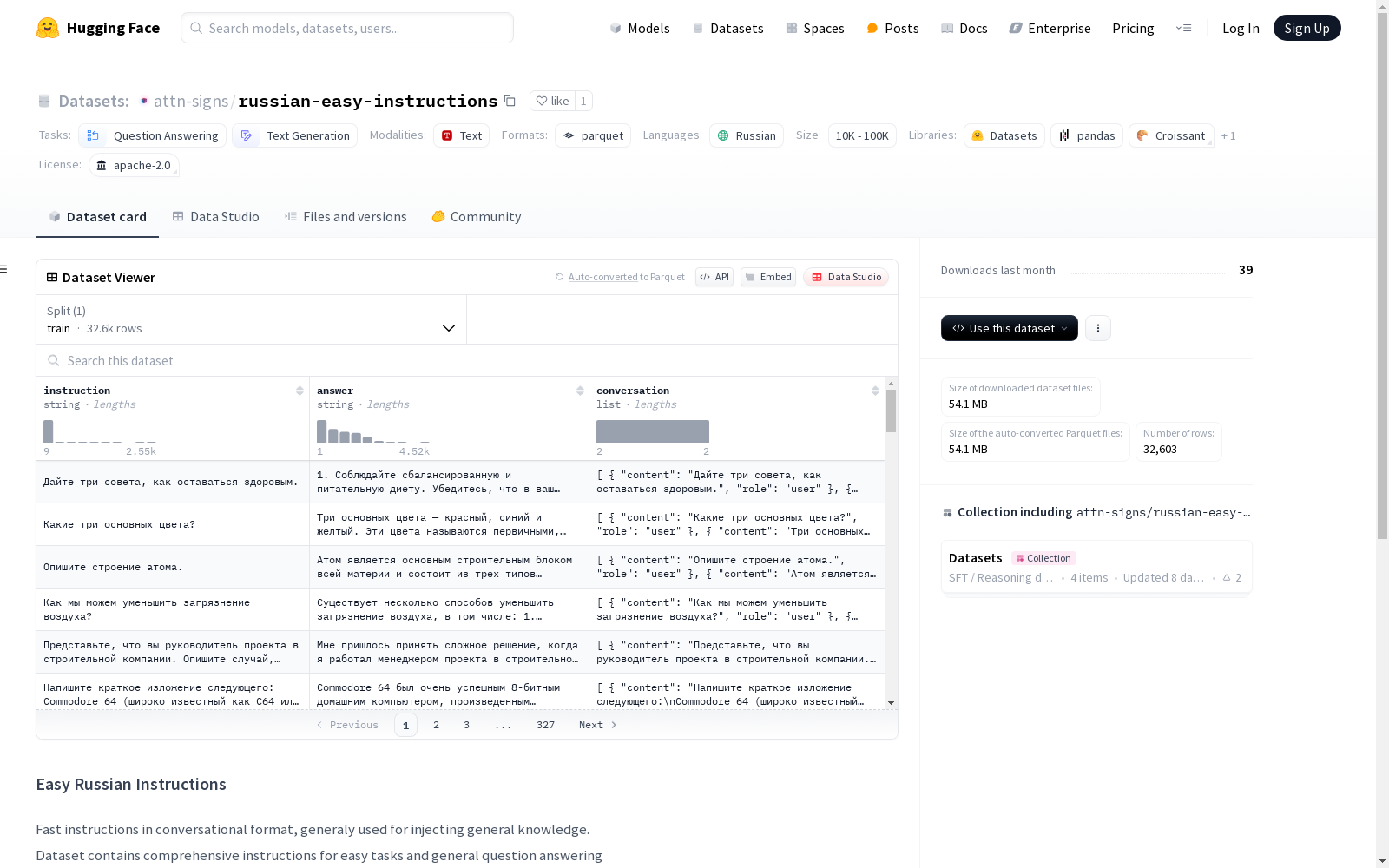Click the Search this dataset field

tap(467, 360)
